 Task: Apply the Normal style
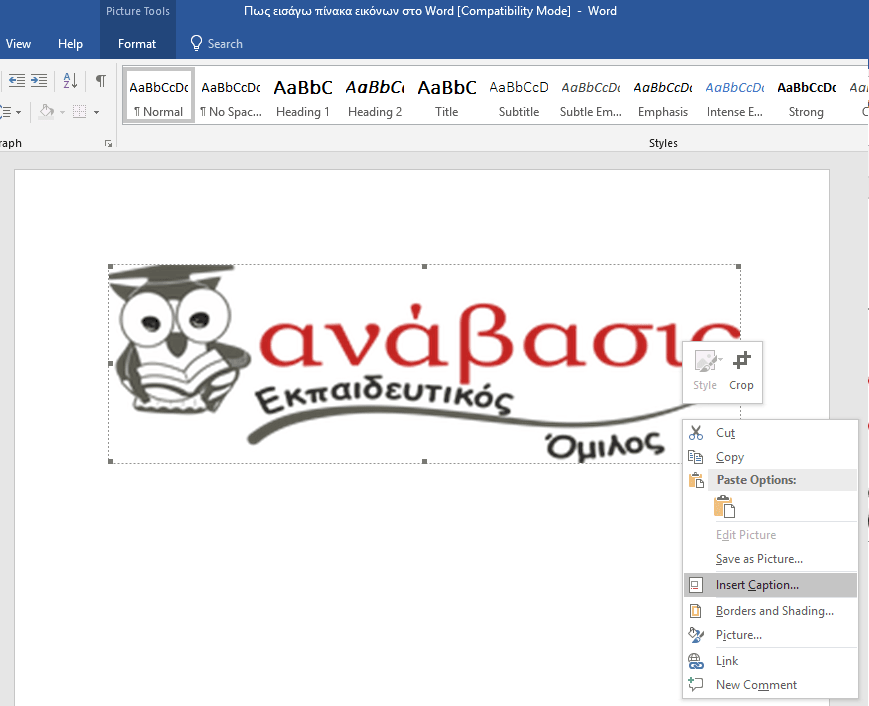click(159, 95)
